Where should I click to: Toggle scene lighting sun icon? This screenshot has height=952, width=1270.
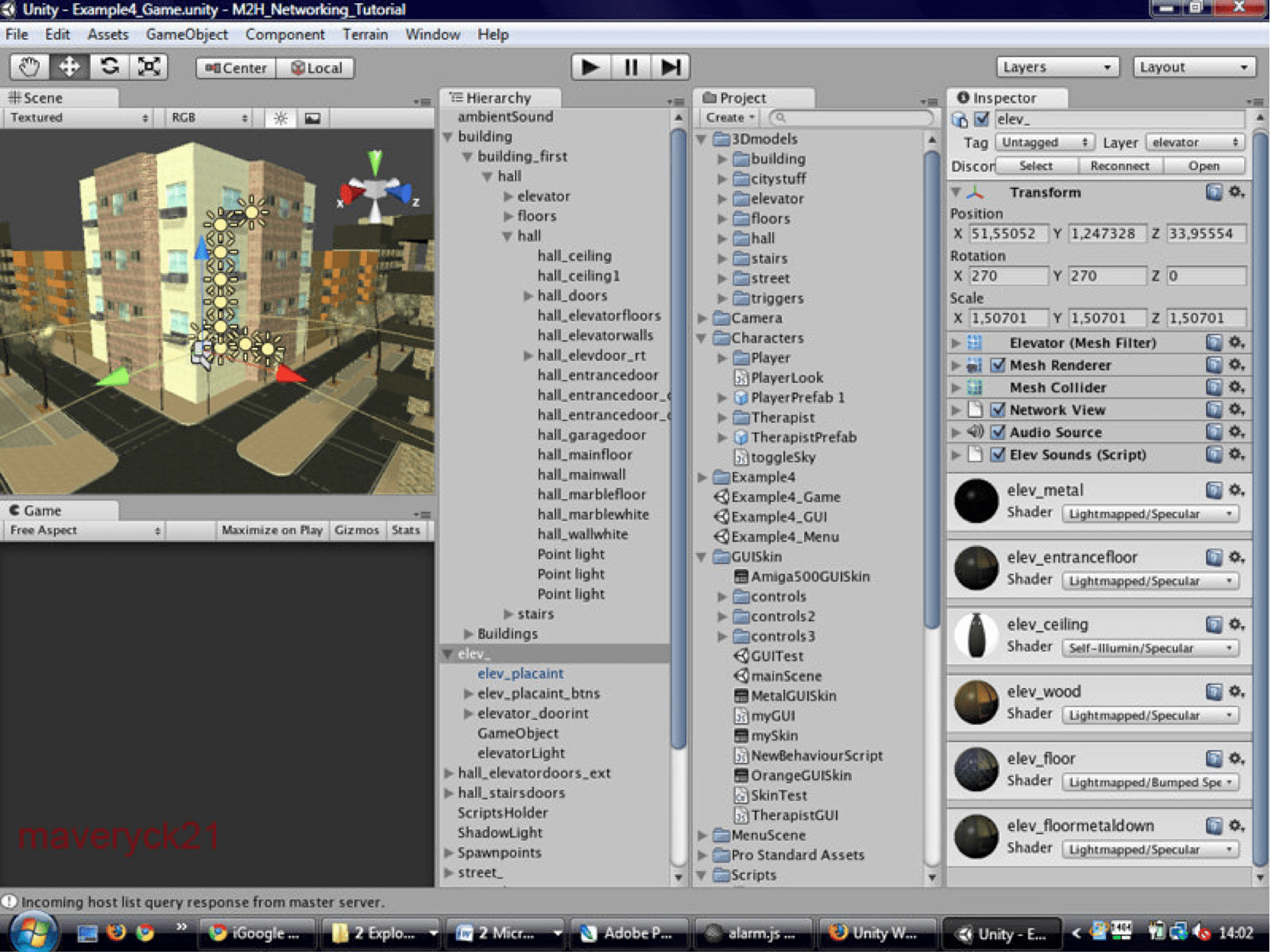coord(281,118)
